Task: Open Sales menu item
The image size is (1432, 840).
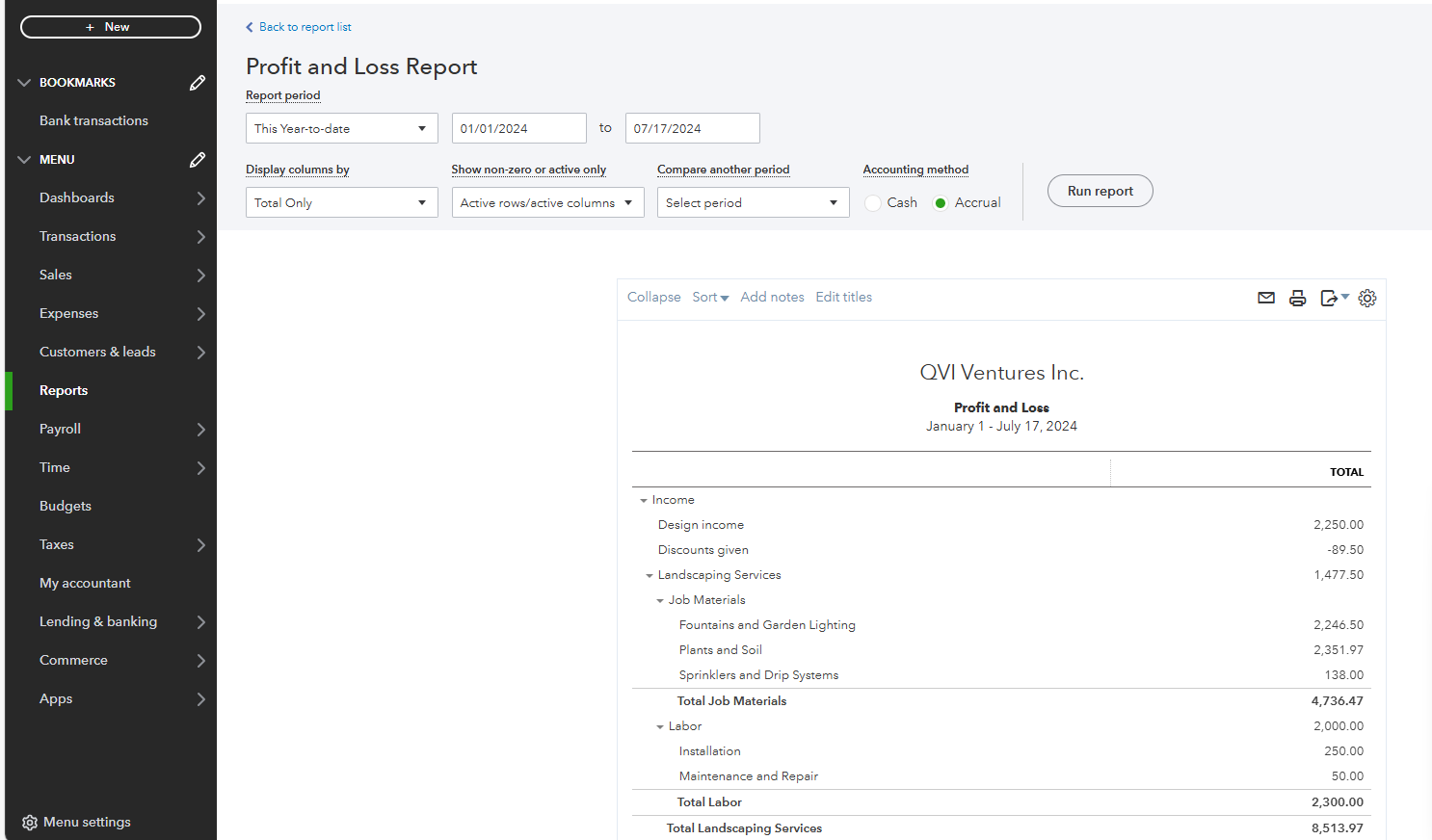Action: coord(56,275)
